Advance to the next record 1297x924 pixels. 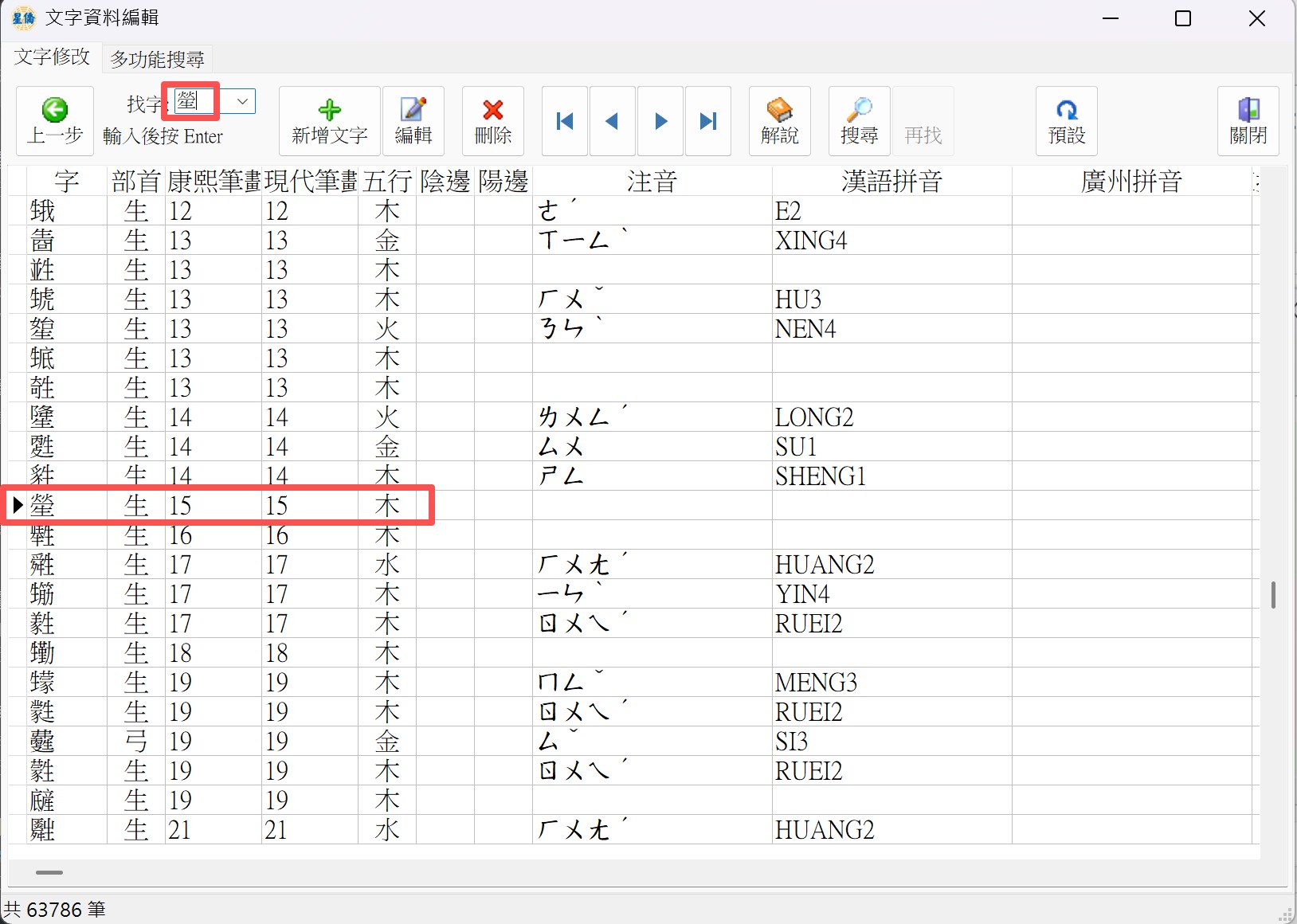(660, 121)
